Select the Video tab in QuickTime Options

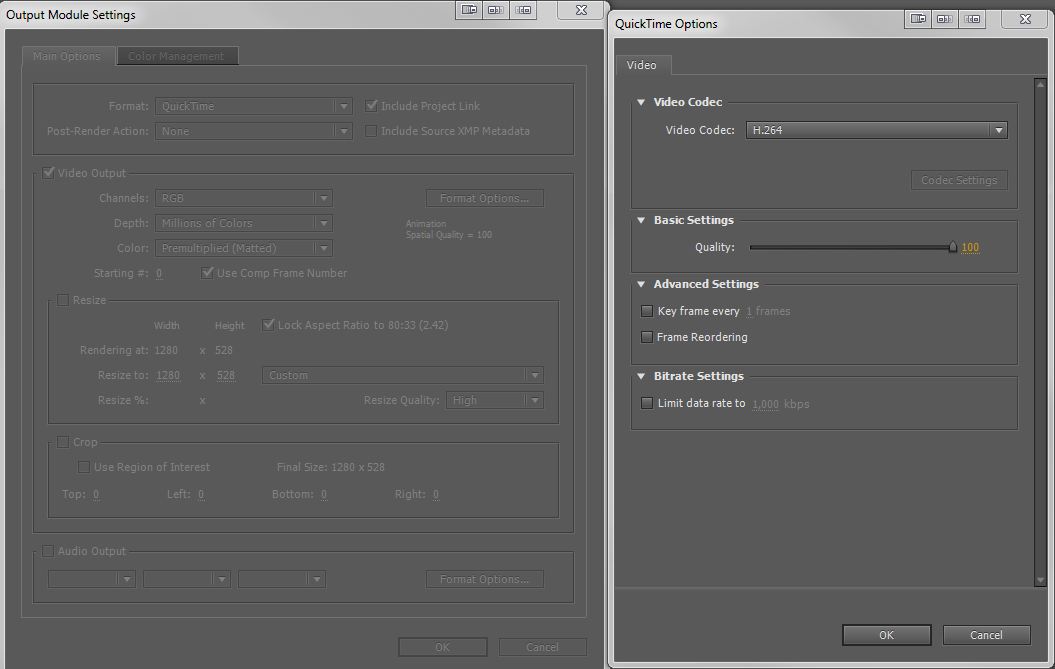click(642, 65)
